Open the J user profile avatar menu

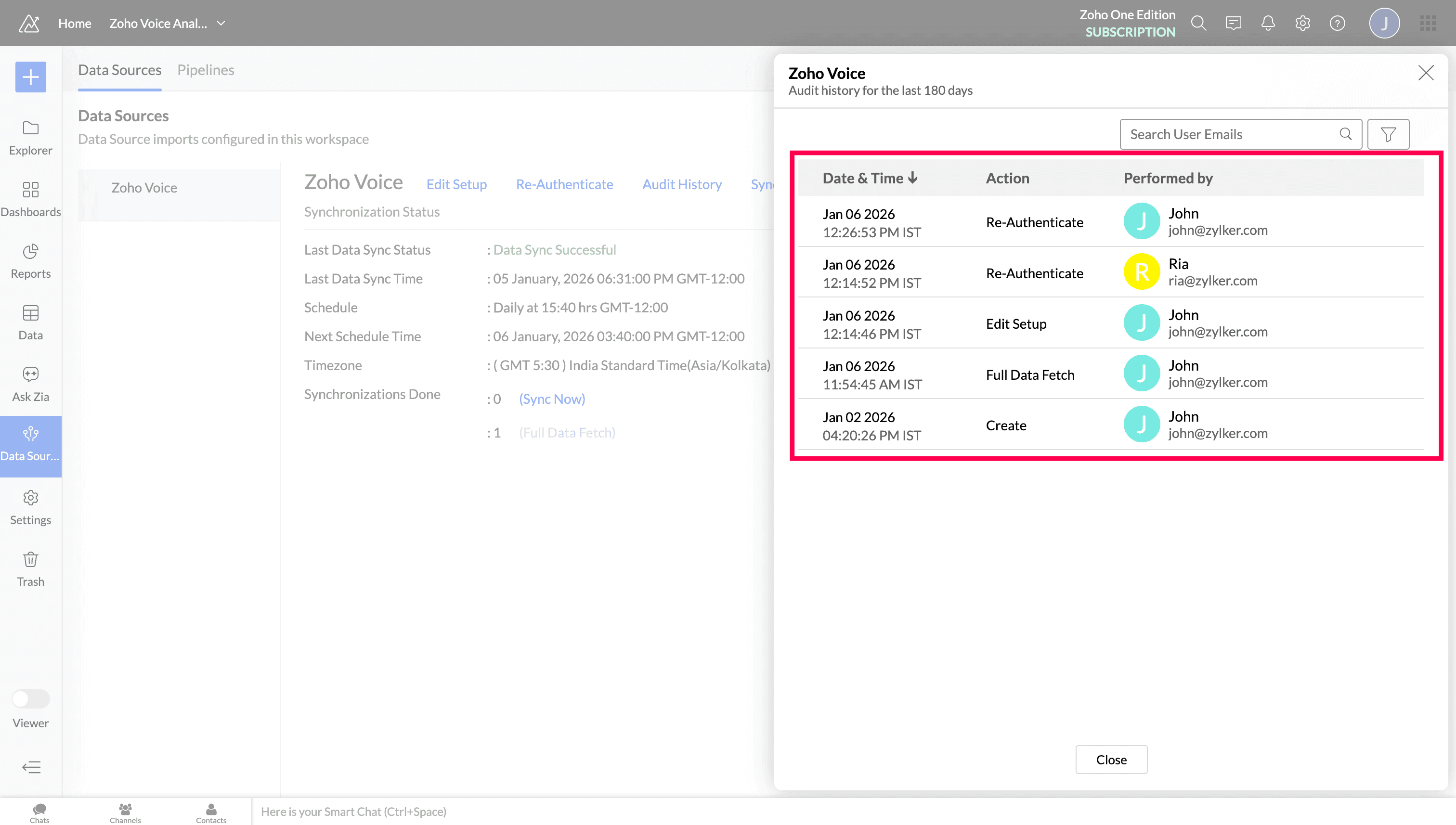click(x=1384, y=23)
